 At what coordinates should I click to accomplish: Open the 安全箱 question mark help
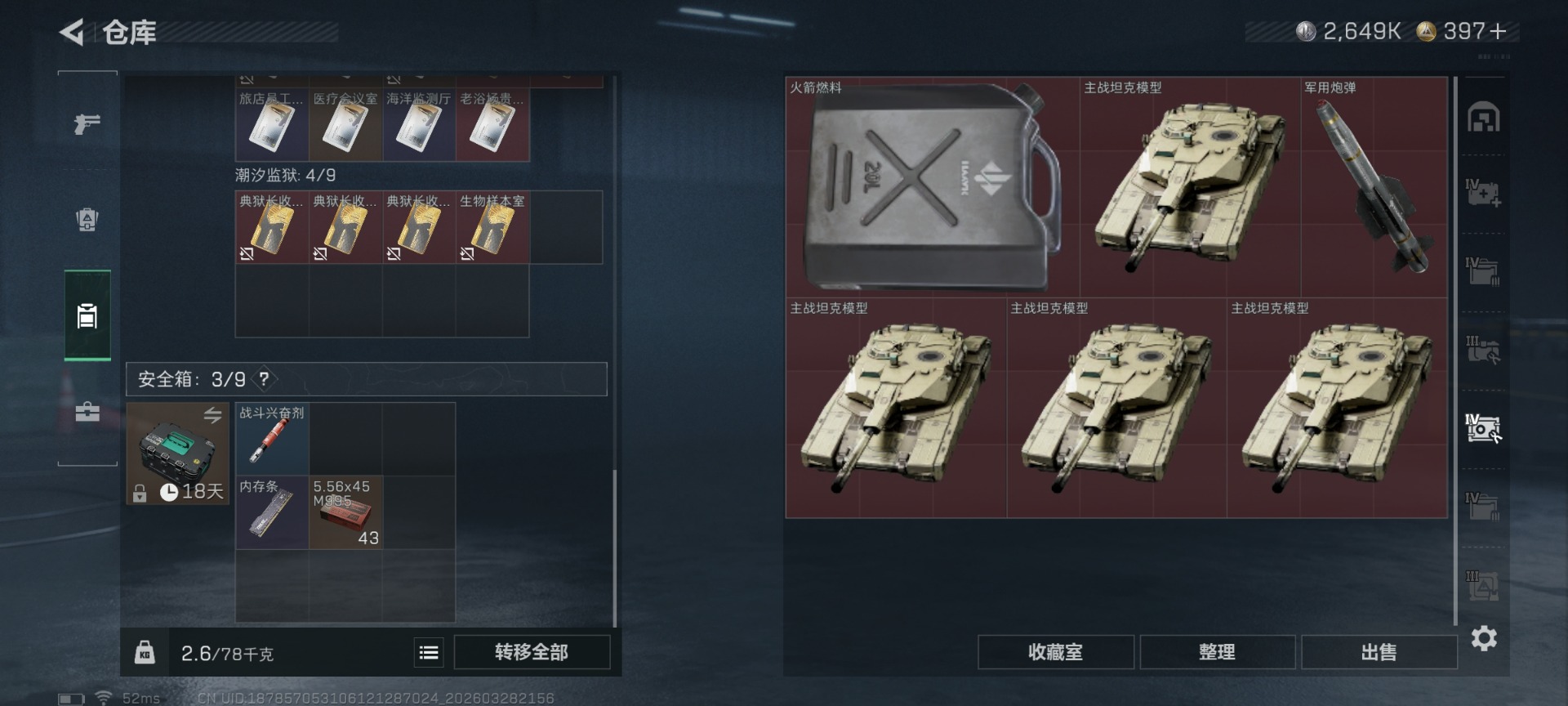pyautogui.click(x=264, y=379)
